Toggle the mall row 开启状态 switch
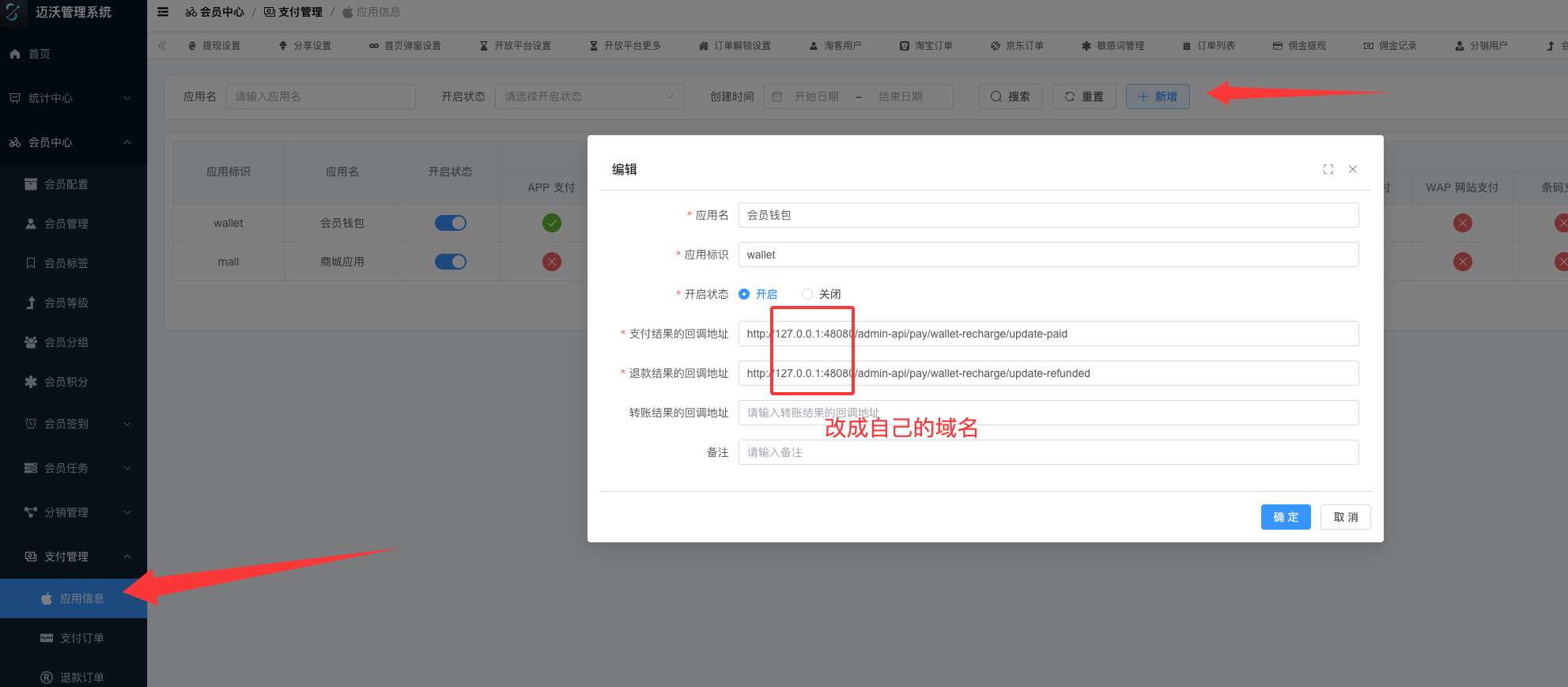Viewport: 1568px width, 687px height. (451, 262)
